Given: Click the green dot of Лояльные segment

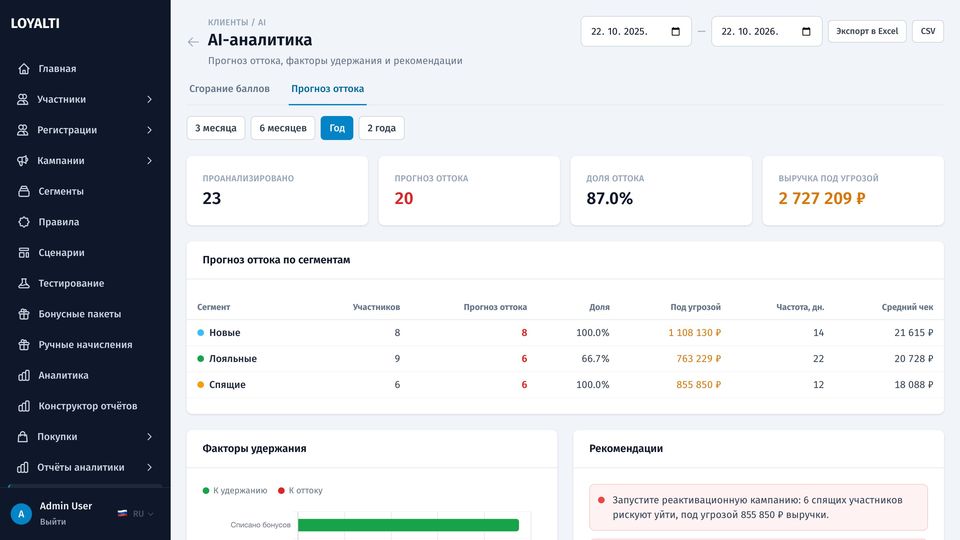Looking at the screenshot, I should [200, 358].
